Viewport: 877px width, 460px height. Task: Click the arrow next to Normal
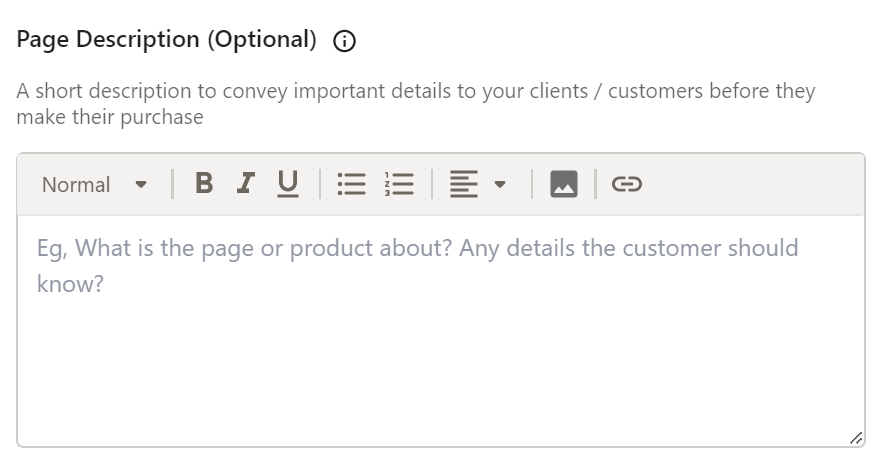tap(141, 185)
